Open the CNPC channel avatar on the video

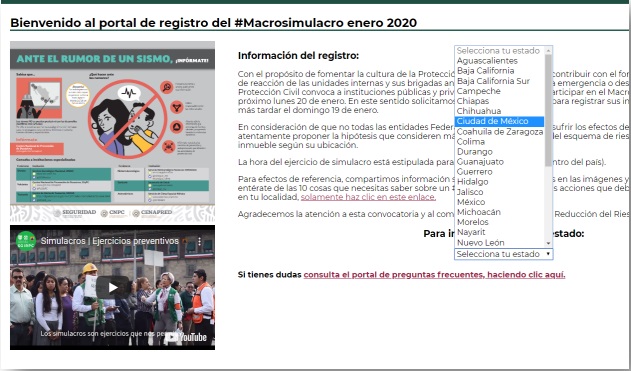click(x=26, y=241)
